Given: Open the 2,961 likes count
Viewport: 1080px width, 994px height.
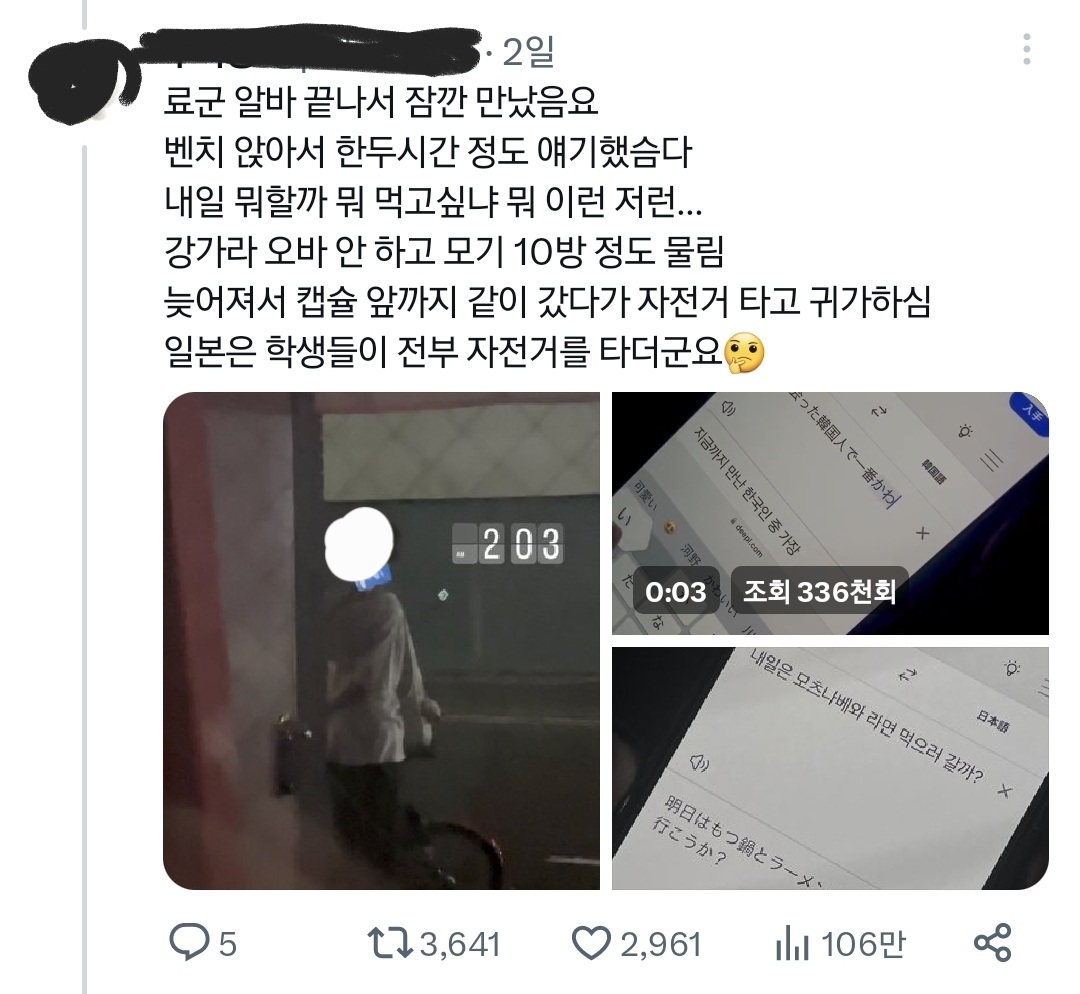Looking at the screenshot, I should 661,944.
